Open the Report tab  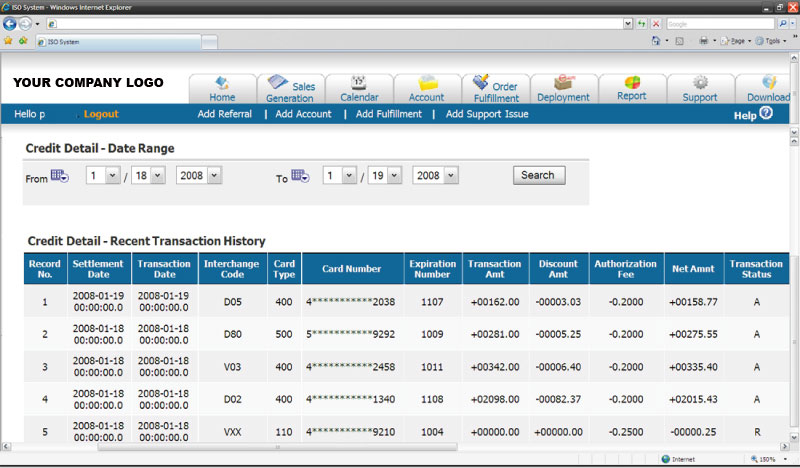click(632, 89)
